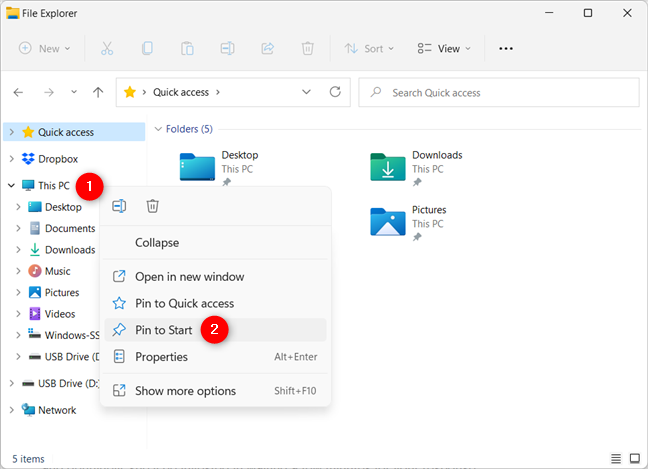Screen dimensions: 648x469
Task: Click the Copy icon in toolbar
Action: tap(147, 48)
